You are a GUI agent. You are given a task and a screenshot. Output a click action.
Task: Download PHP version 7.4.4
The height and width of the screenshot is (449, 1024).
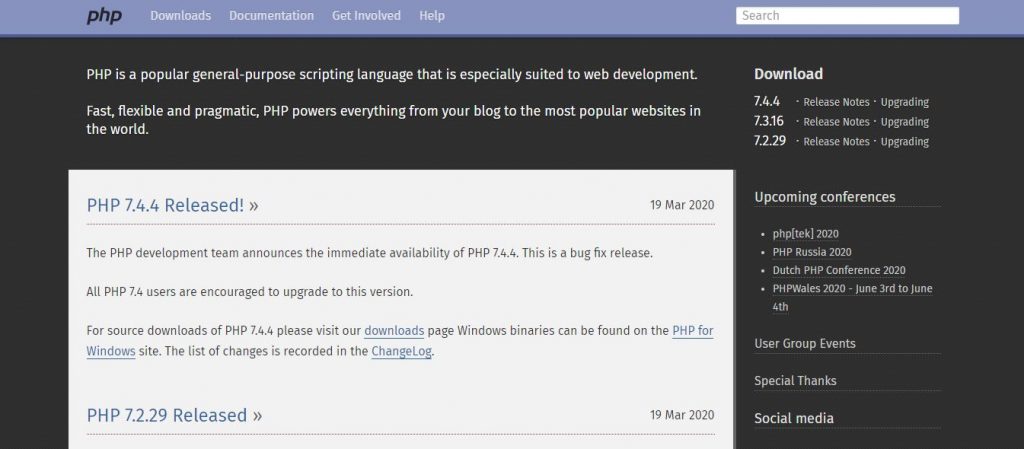pos(767,102)
